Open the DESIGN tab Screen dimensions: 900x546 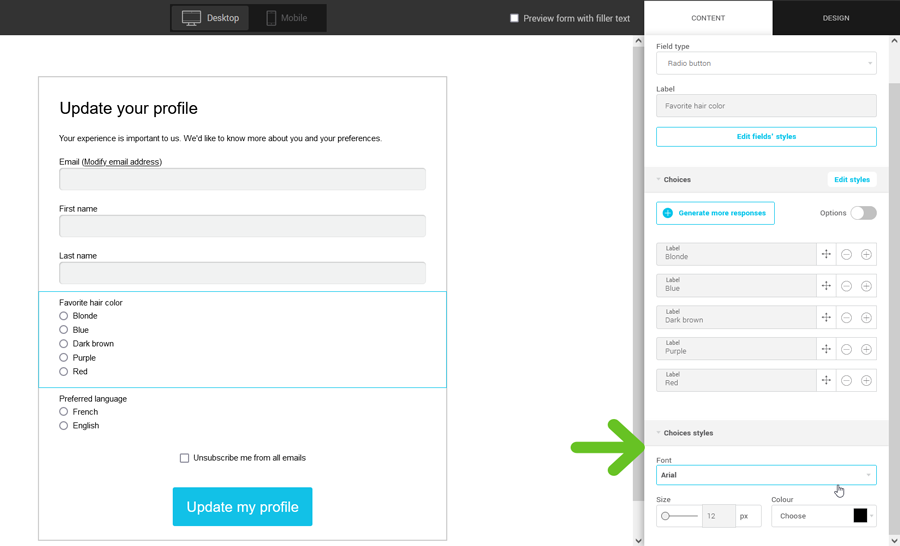(x=836, y=18)
